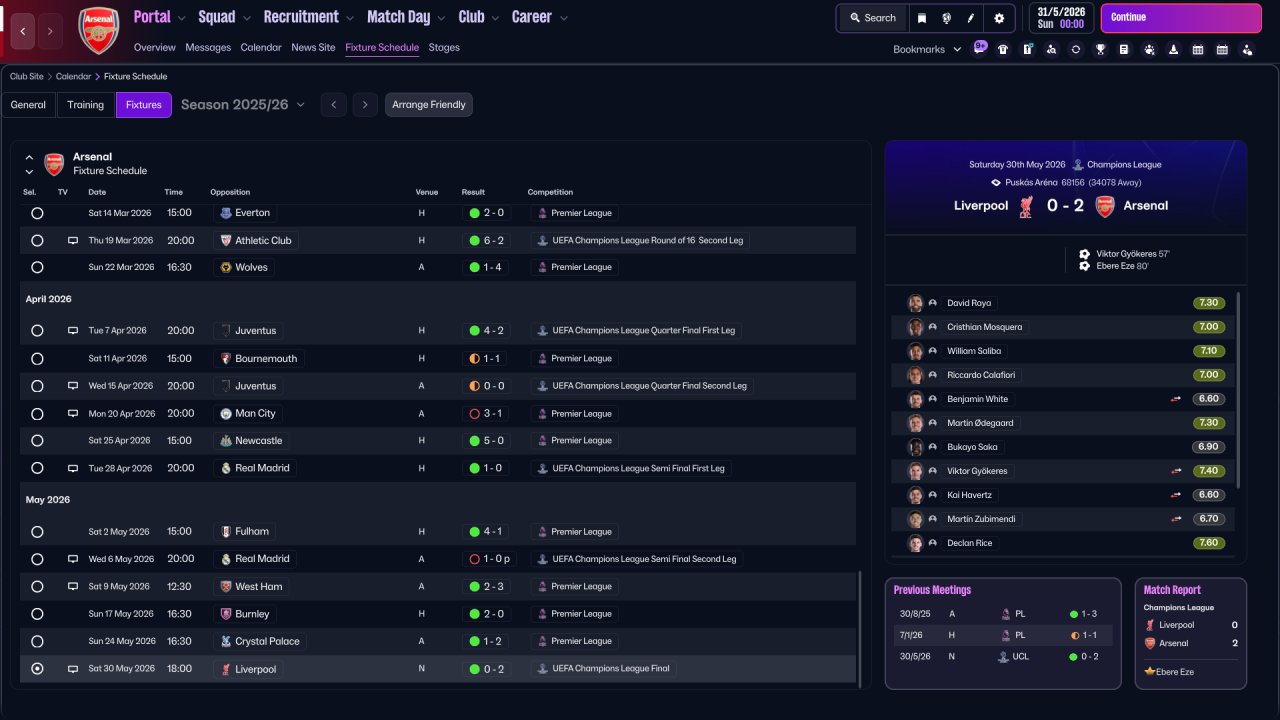
Task: Click the TV icon on Athletic Club row
Action: [72, 241]
